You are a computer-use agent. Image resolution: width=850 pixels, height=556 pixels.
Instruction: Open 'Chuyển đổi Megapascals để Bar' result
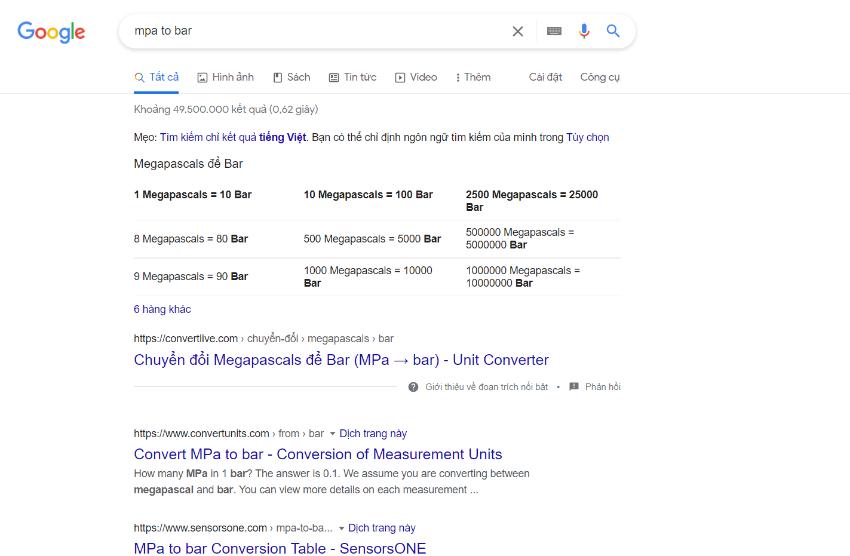click(341, 360)
